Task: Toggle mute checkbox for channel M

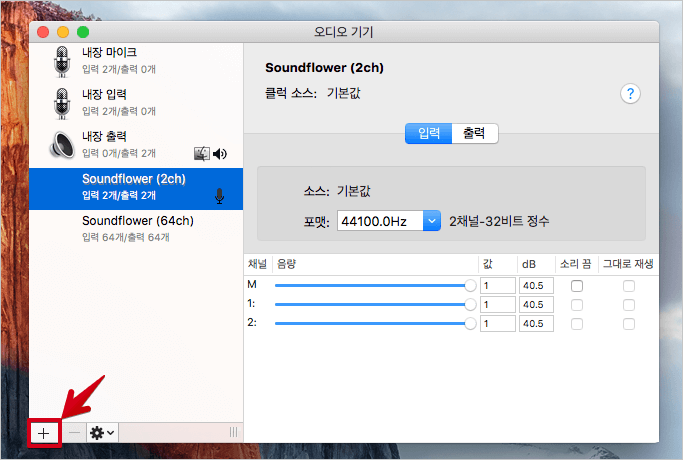Action: coord(576,286)
